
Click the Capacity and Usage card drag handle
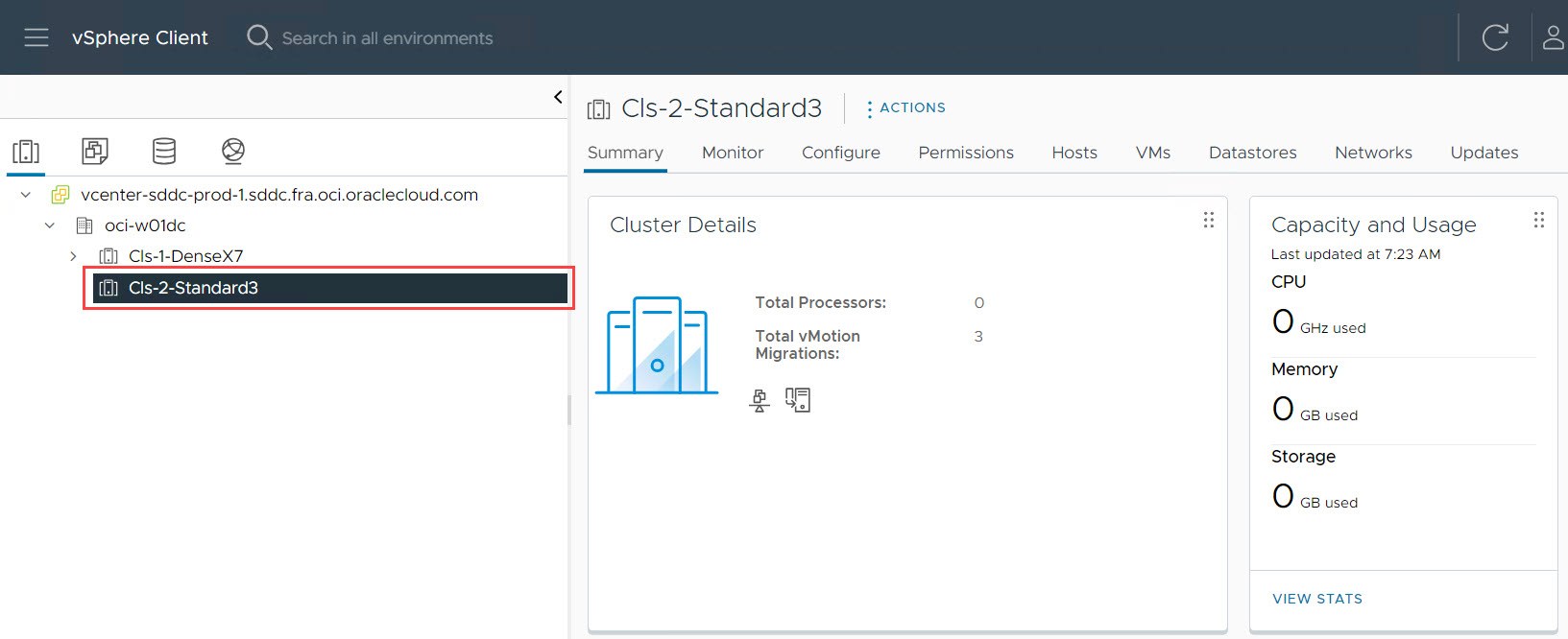click(x=1539, y=221)
